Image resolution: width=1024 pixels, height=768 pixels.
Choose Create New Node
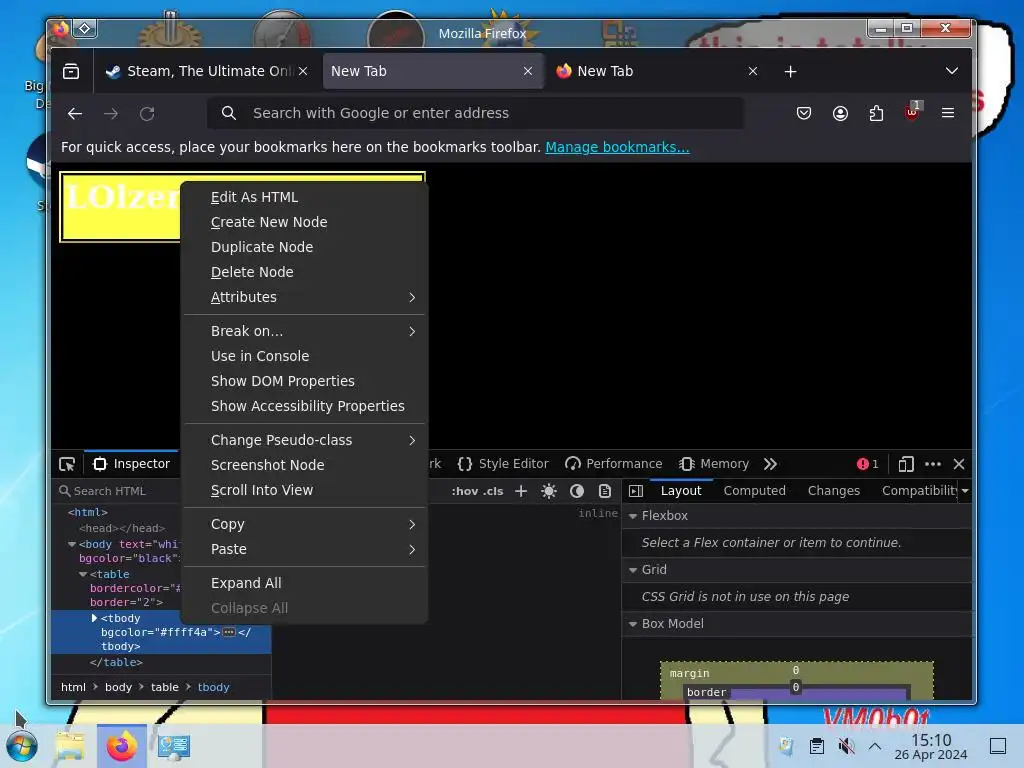(x=305, y=222)
